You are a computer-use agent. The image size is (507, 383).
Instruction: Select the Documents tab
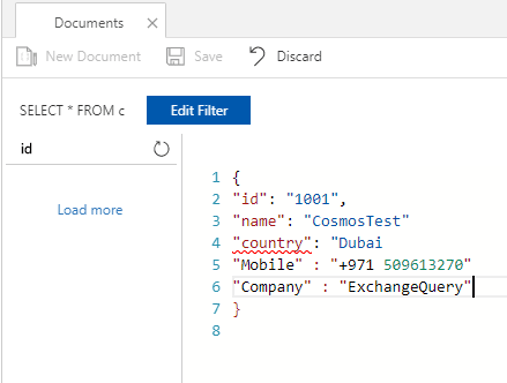click(89, 23)
